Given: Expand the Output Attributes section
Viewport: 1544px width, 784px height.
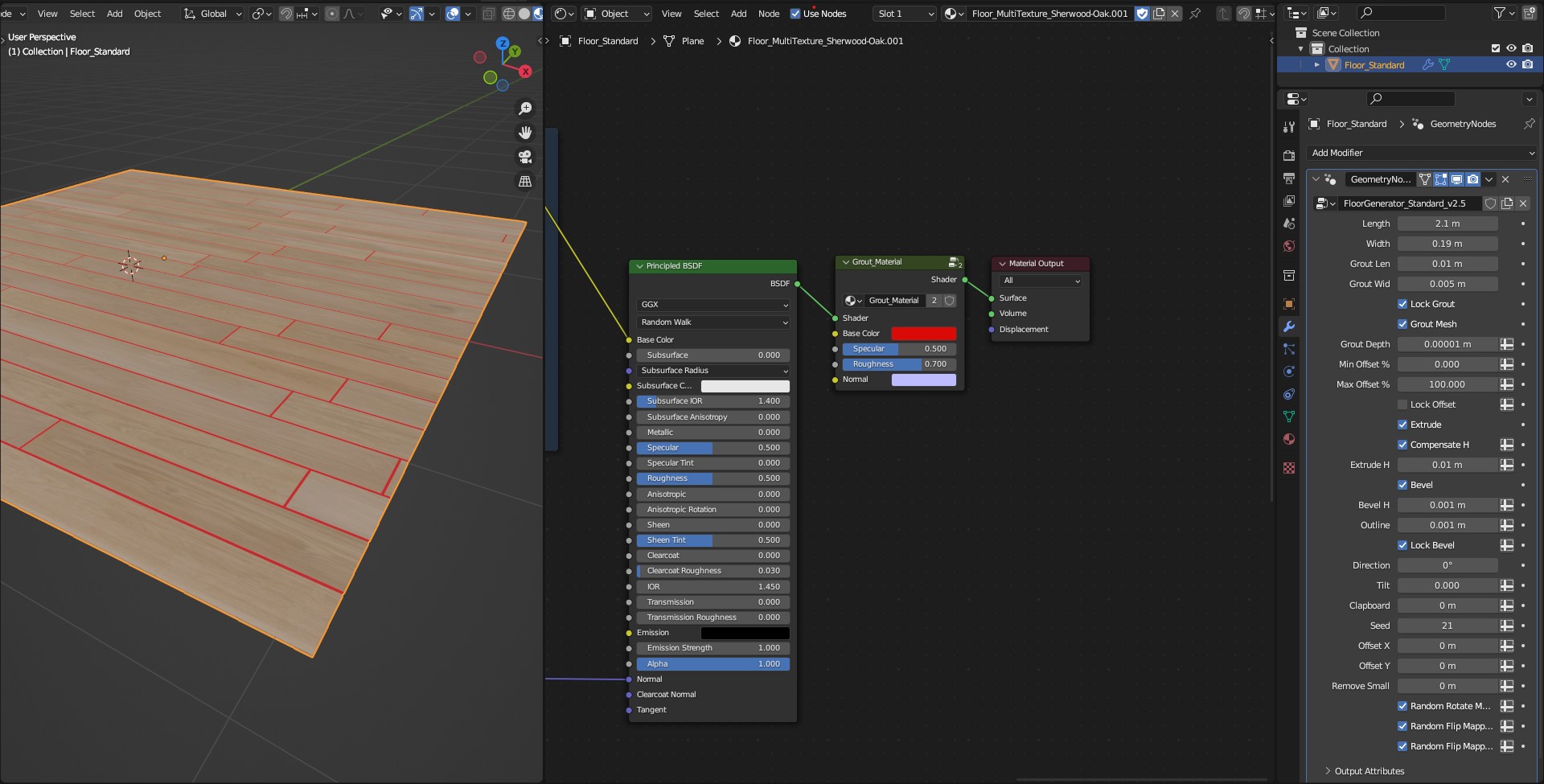Looking at the screenshot, I should (x=1369, y=771).
